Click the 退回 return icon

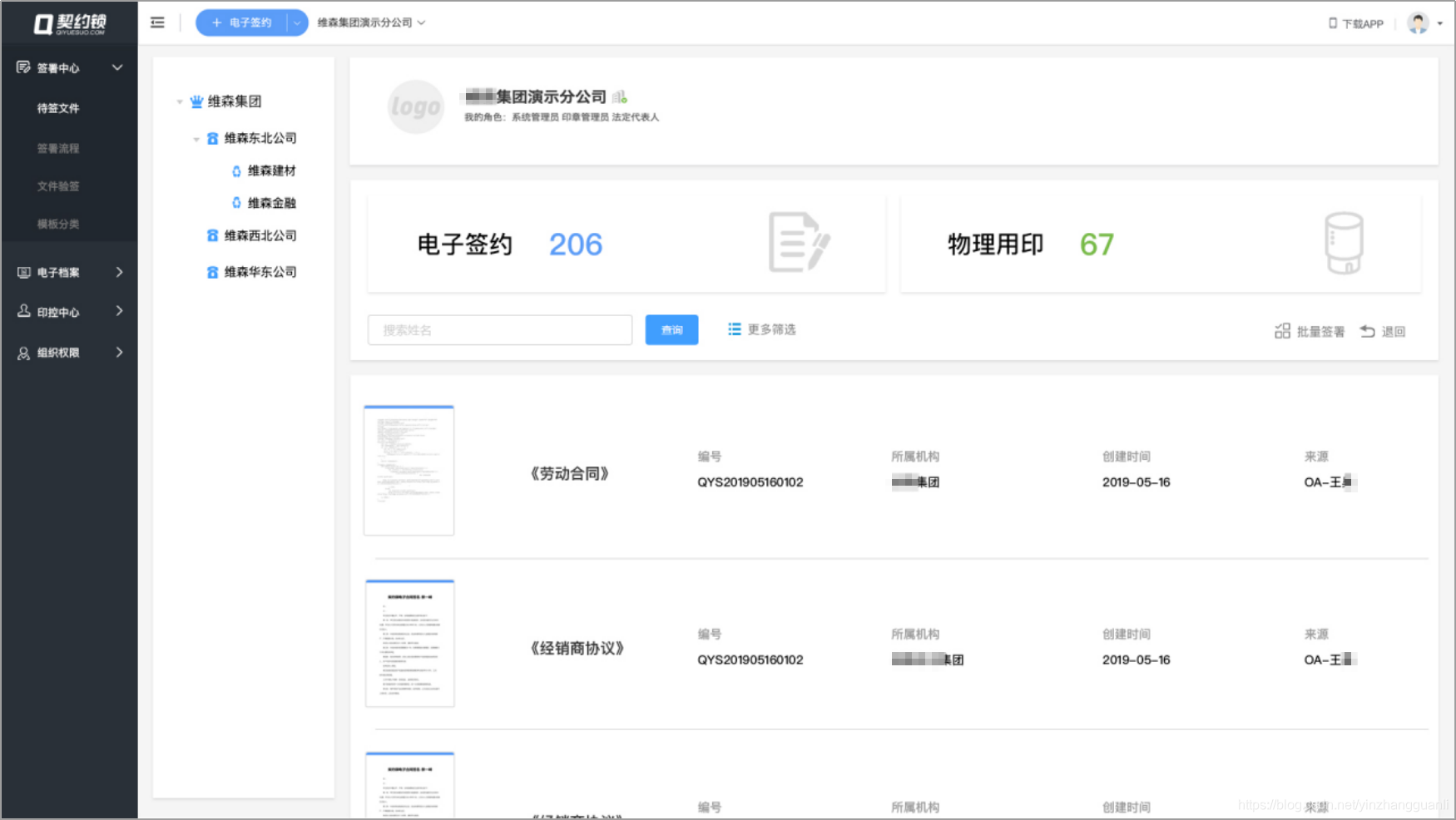[x=1366, y=330]
